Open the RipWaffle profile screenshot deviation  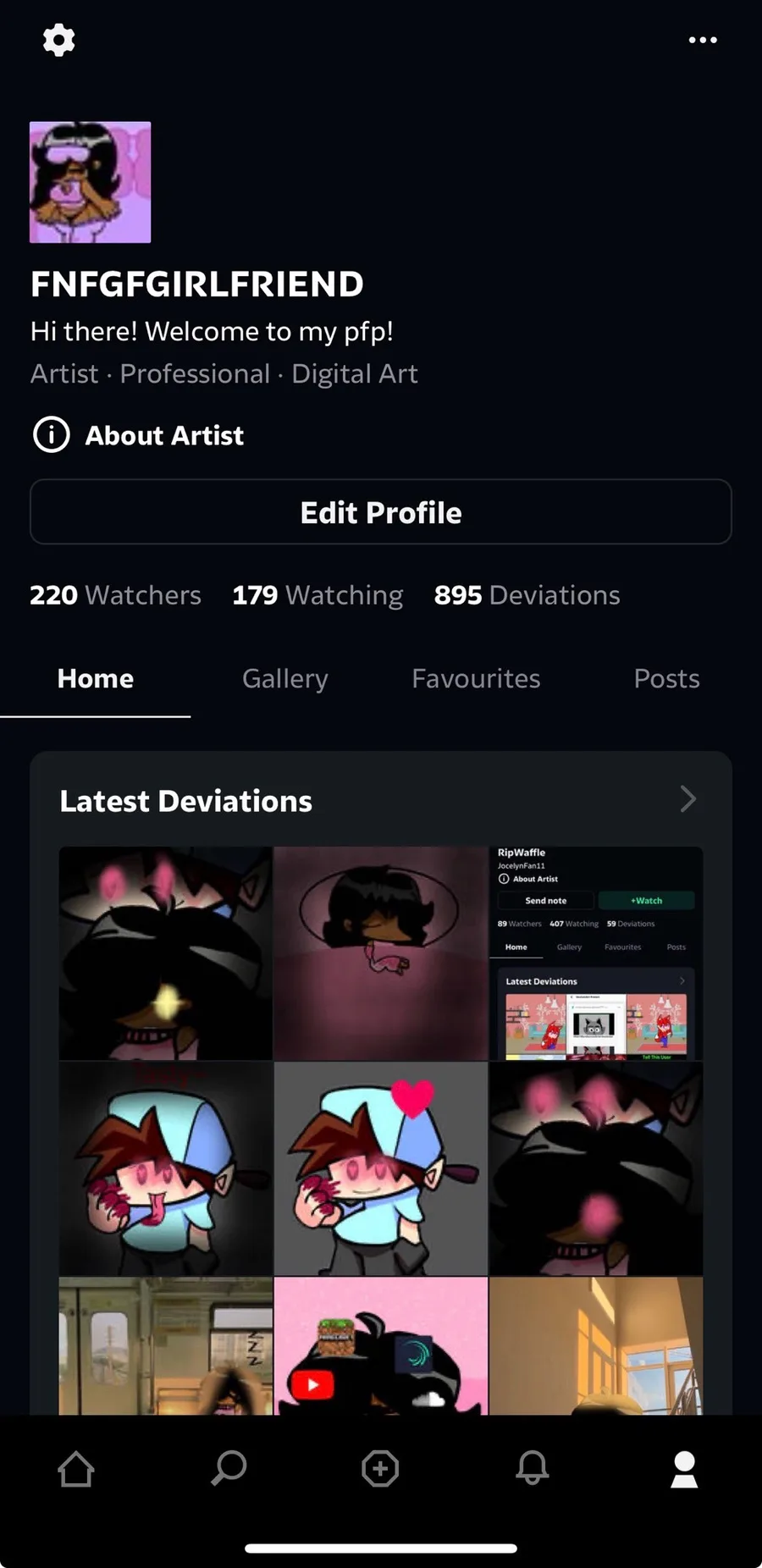pos(596,953)
